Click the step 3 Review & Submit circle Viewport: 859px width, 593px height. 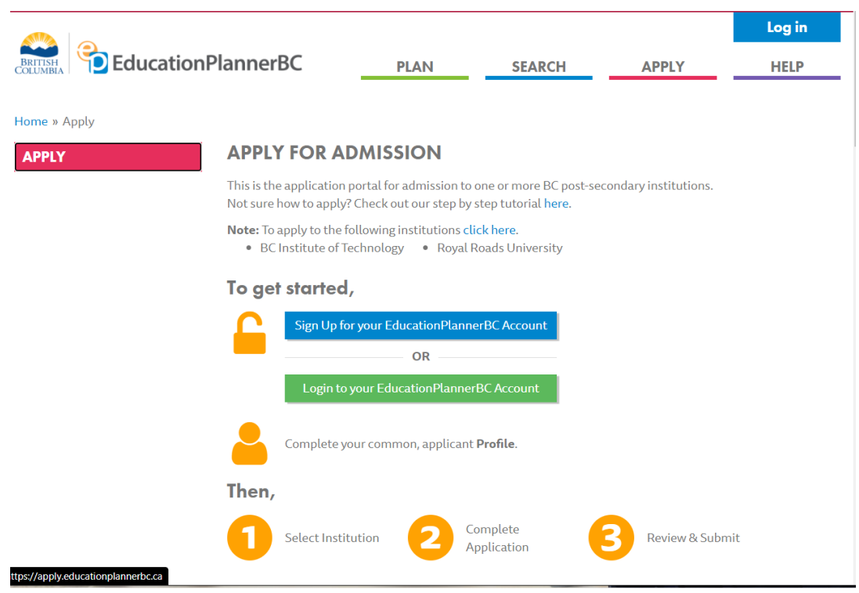(611, 537)
